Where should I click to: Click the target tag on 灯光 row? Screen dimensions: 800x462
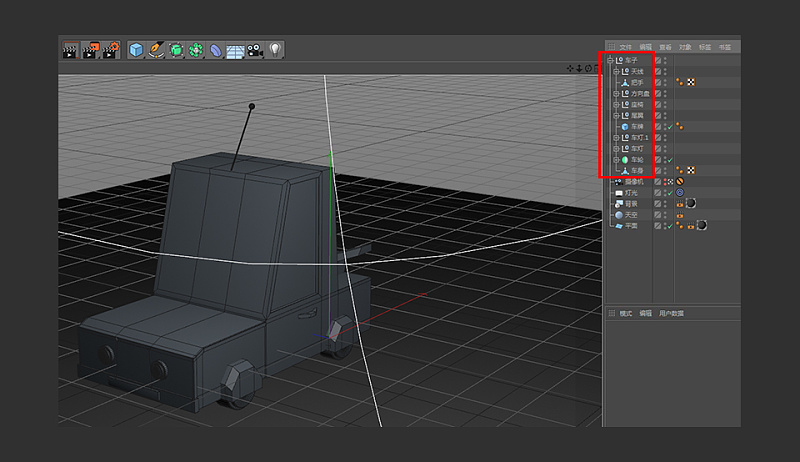680,192
